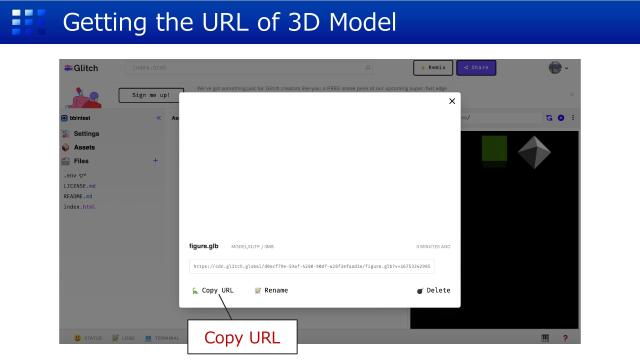Screen dimensions: 640x360
Task: Delete the figure.glb asset
Action: pos(433,291)
